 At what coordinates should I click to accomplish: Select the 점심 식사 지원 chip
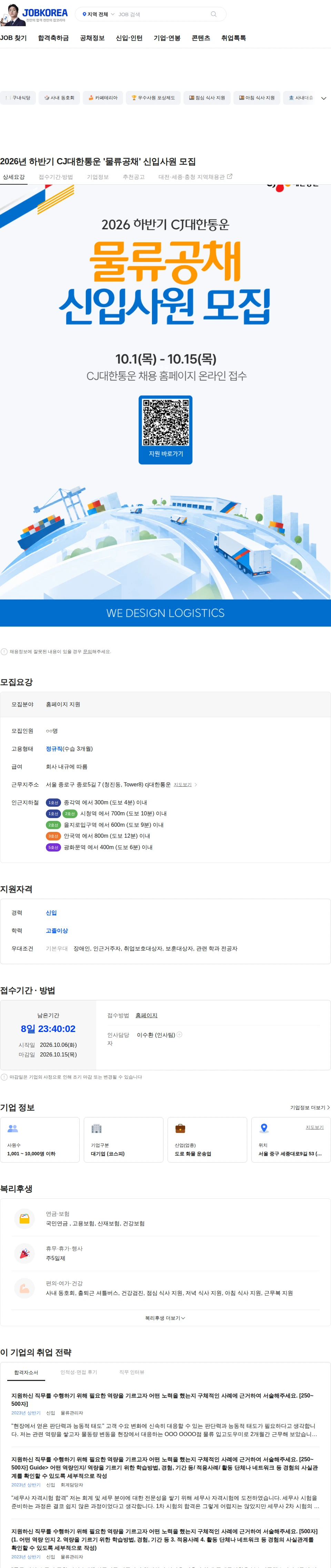tap(207, 97)
